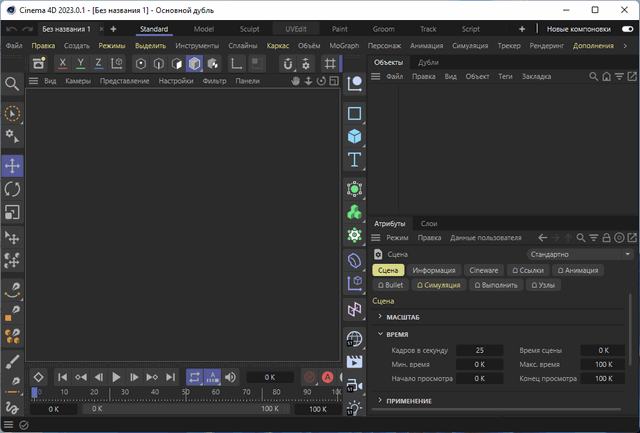This screenshot has width=640, height=433.
Task: Add a Cube primitive object
Action: click(354, 136)
